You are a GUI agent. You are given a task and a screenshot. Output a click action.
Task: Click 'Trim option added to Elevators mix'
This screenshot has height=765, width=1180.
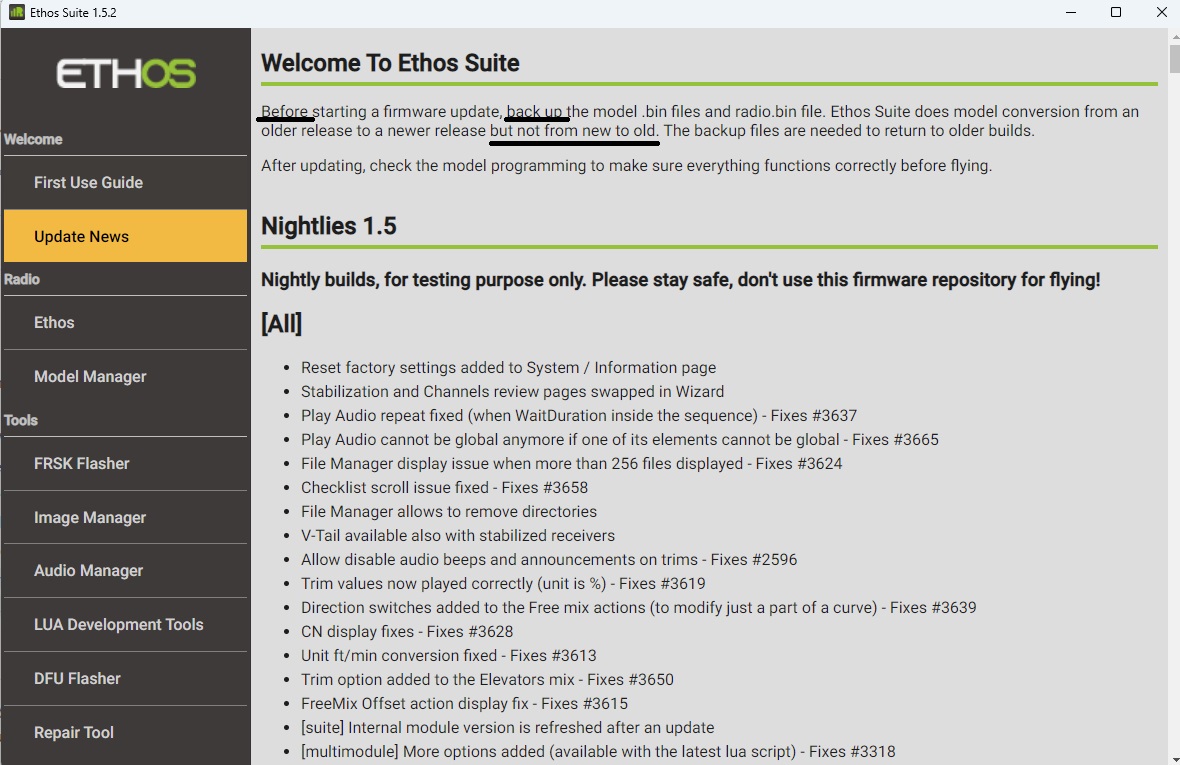[x=487, y=680]
